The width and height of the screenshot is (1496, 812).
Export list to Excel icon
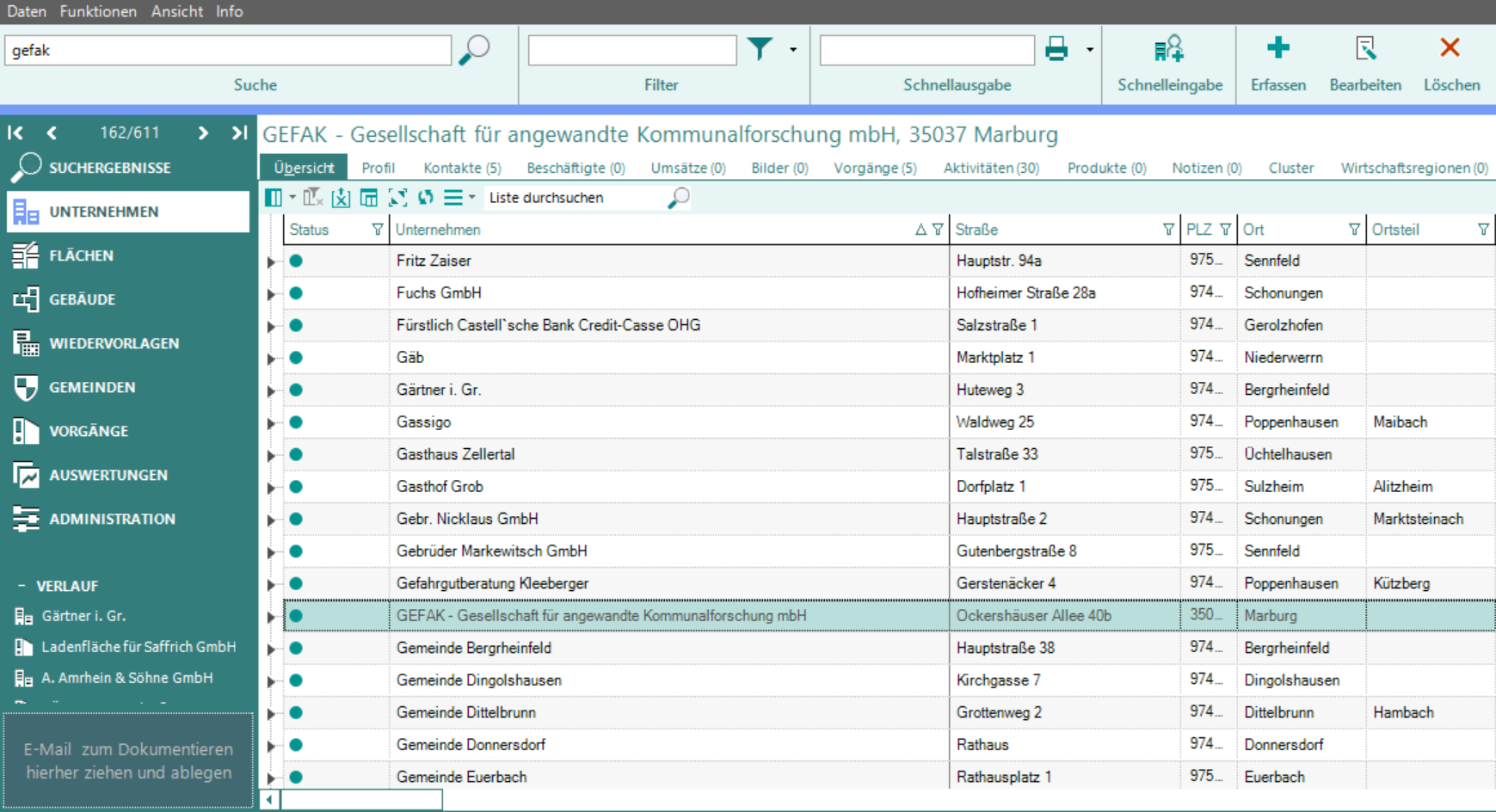click(341, 198)
